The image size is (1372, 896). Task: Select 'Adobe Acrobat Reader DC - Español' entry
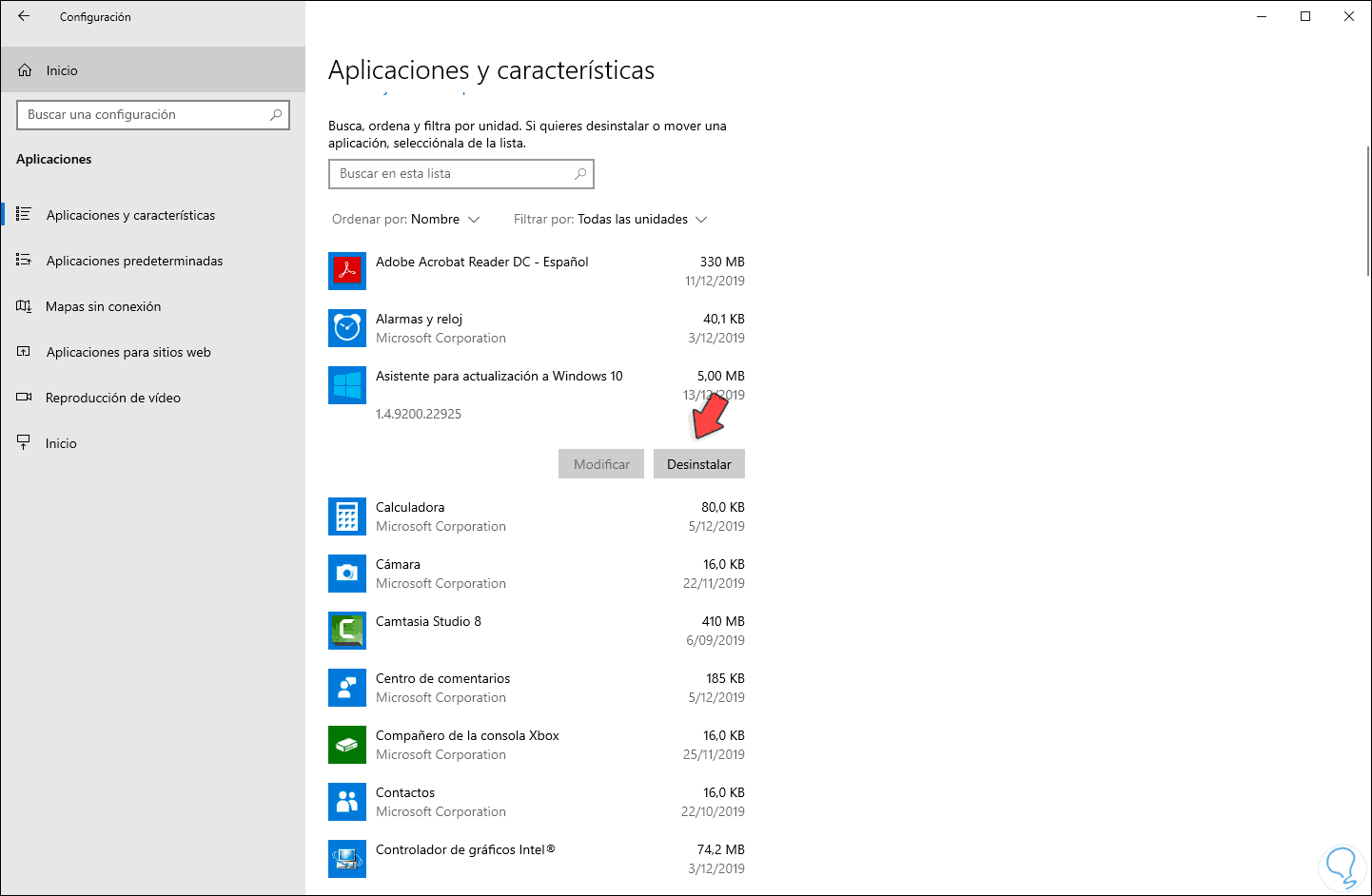tap(482, 262)
